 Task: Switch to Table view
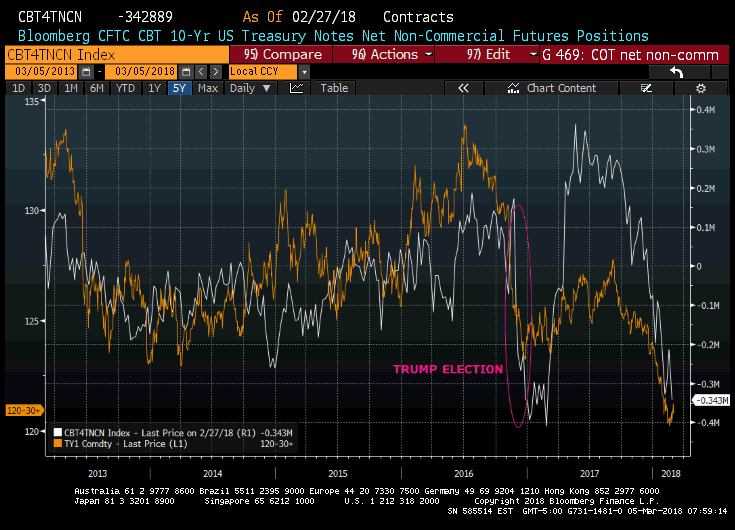pyautogui.click(x=334, y=88)
